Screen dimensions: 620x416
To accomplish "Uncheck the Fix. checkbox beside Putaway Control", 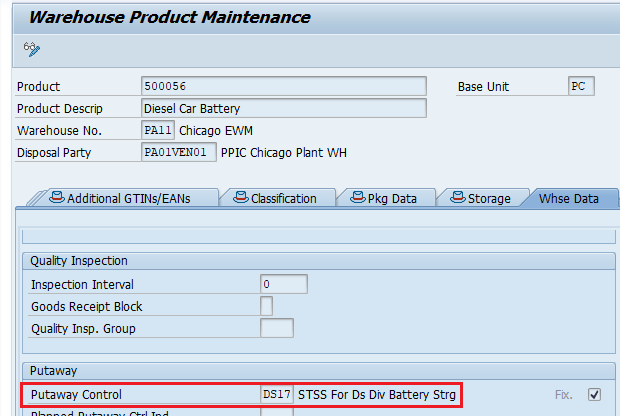I will point(595,394).
